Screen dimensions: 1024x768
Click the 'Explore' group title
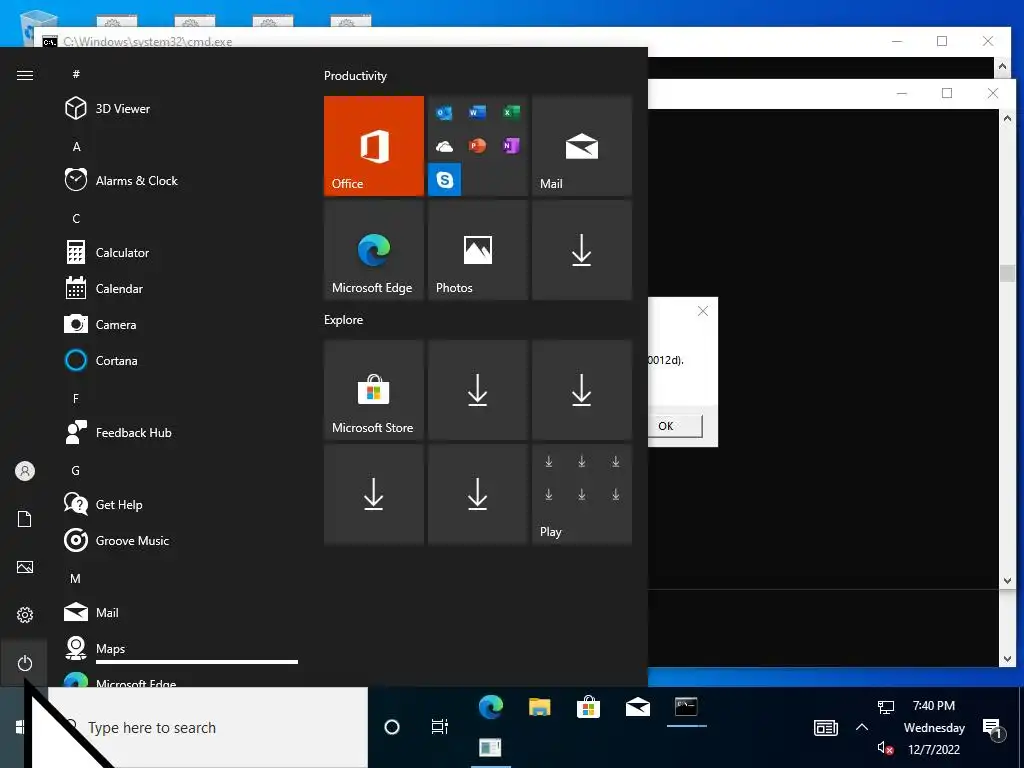tap(344, 319)
